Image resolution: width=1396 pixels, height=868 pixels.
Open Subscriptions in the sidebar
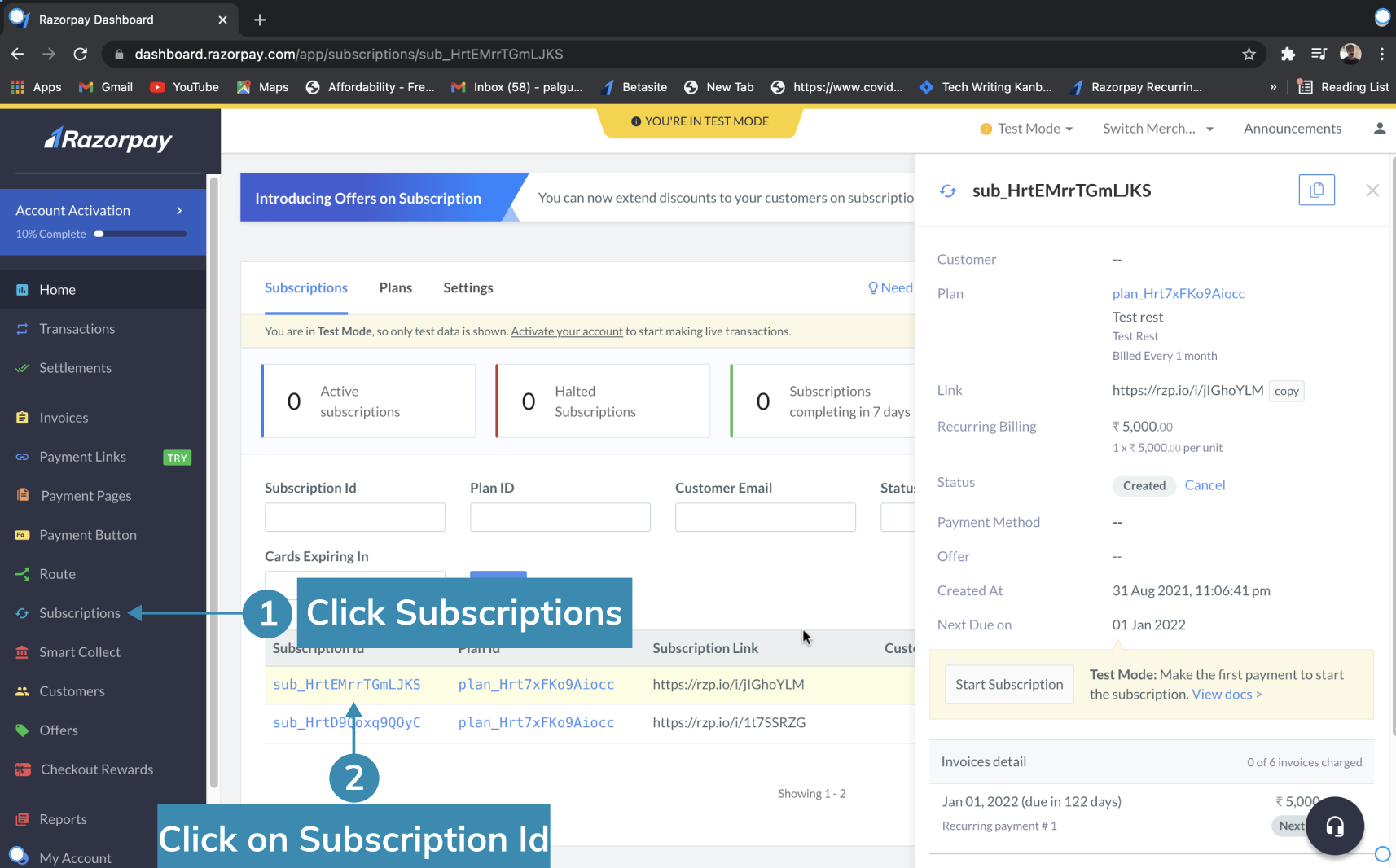coord(79,613)
